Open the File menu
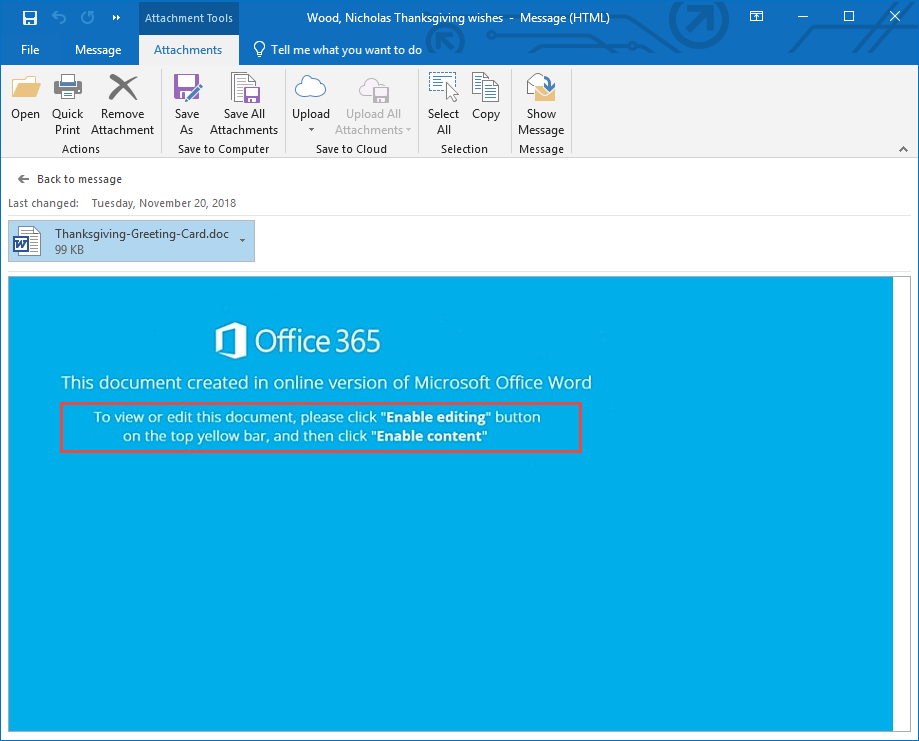The image size is (919, 741). [x=30, y=50]
